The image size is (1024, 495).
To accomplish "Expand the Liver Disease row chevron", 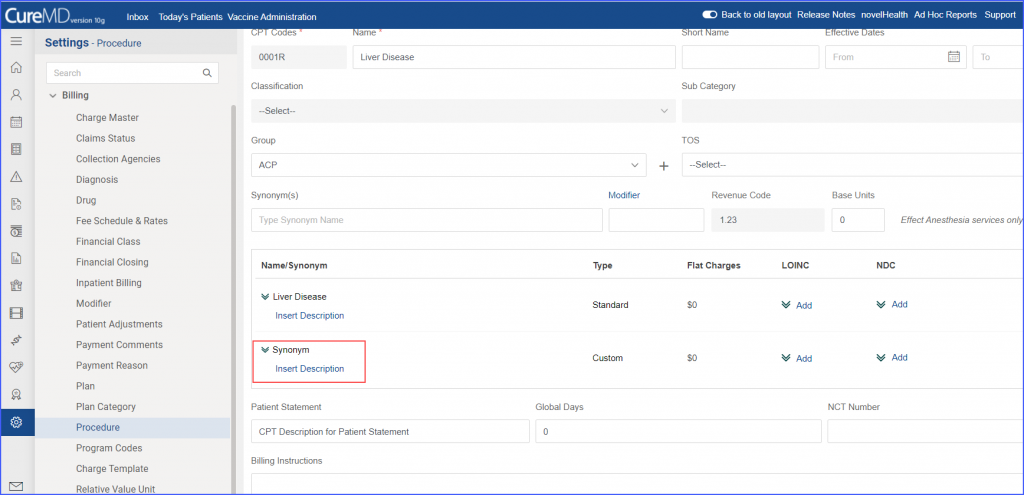I will tap(265, 296).
